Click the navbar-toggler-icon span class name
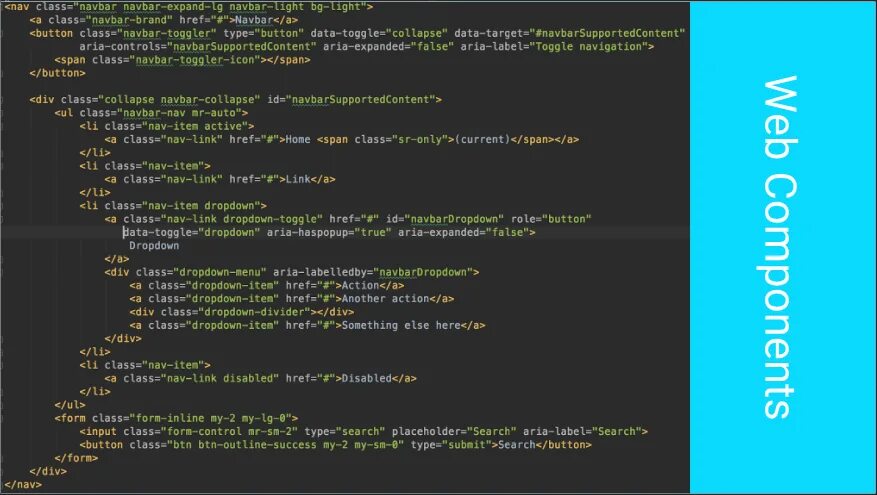The height and width of the screenshot is (495, 877). click(195, 60)
